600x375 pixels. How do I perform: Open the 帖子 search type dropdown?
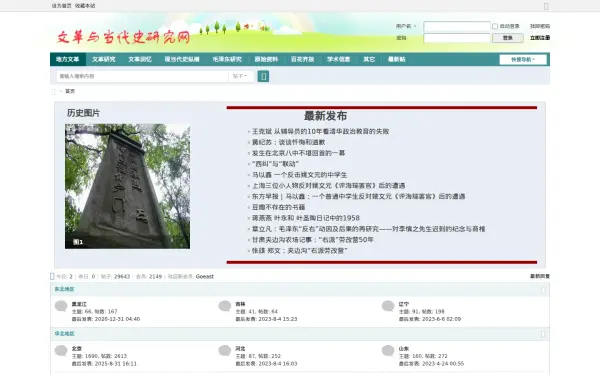240,76
